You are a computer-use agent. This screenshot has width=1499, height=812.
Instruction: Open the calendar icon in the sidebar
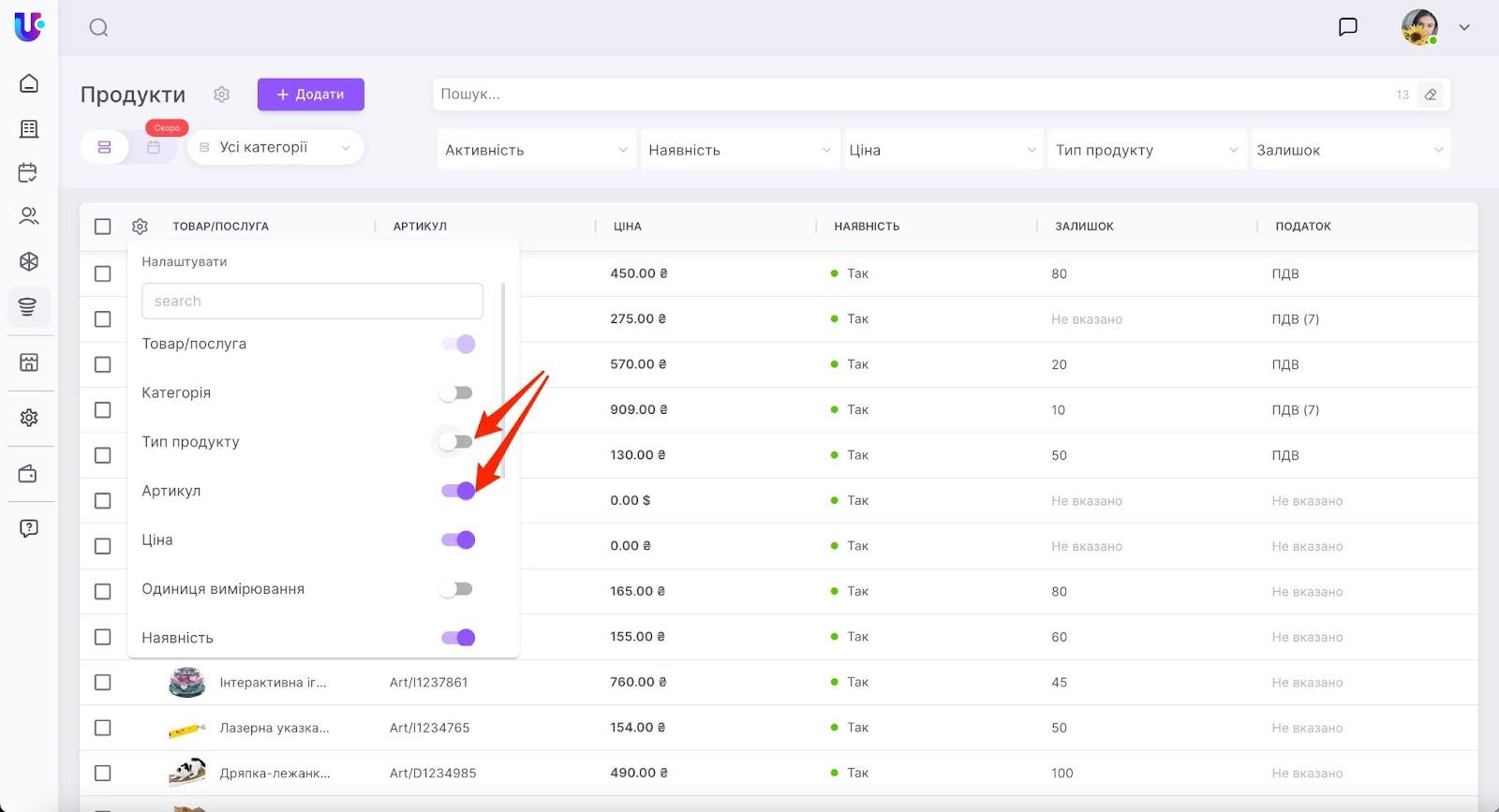(29, 172)
